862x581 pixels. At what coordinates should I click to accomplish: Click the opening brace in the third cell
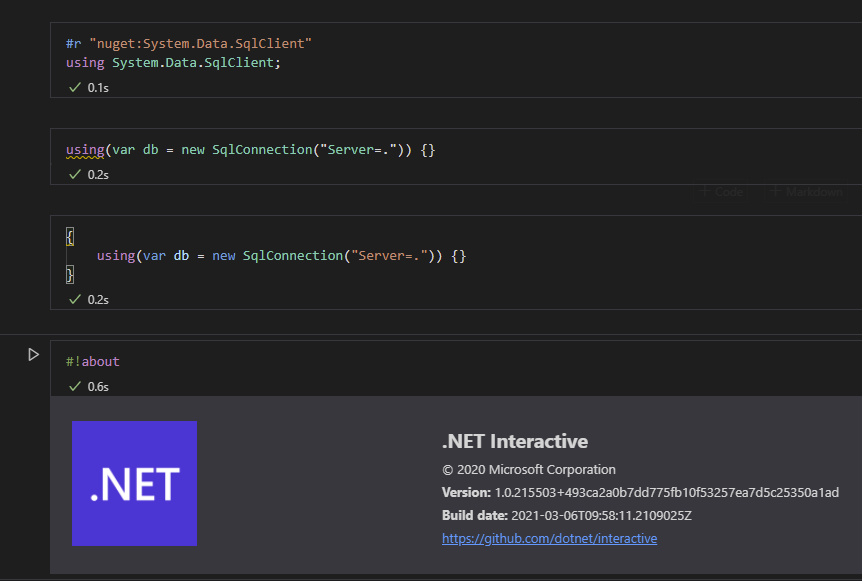[x=68, y=236]
